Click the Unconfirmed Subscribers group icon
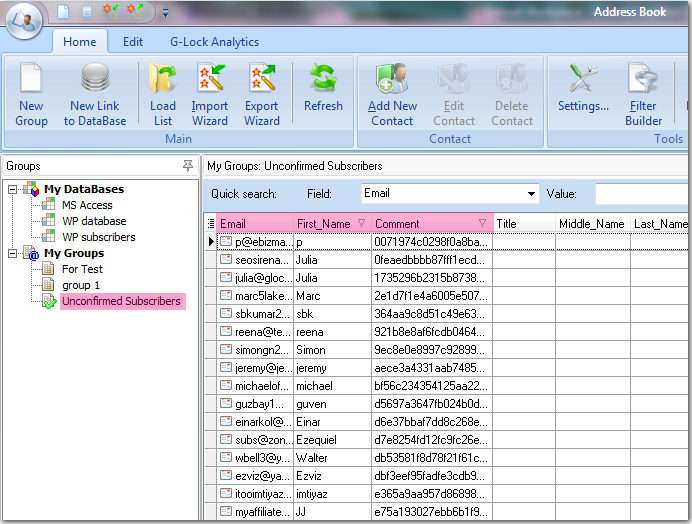 click(49, 302)
